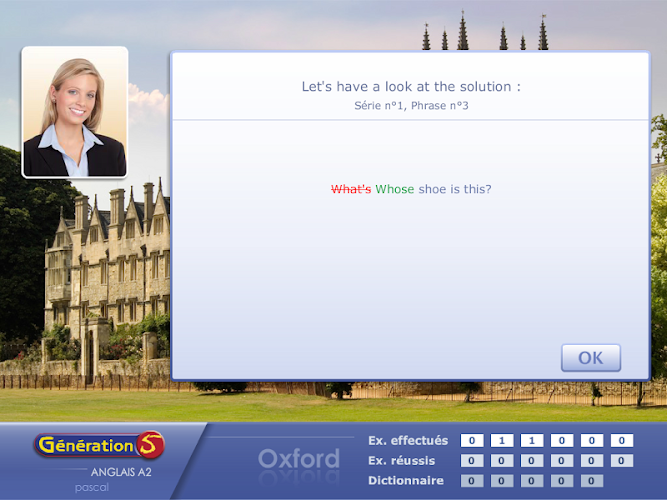This screenshot has width=667, height=500.
Task: Select last box in Ex. effectués row
Action: pyautogui.click(x=622, y=440)
